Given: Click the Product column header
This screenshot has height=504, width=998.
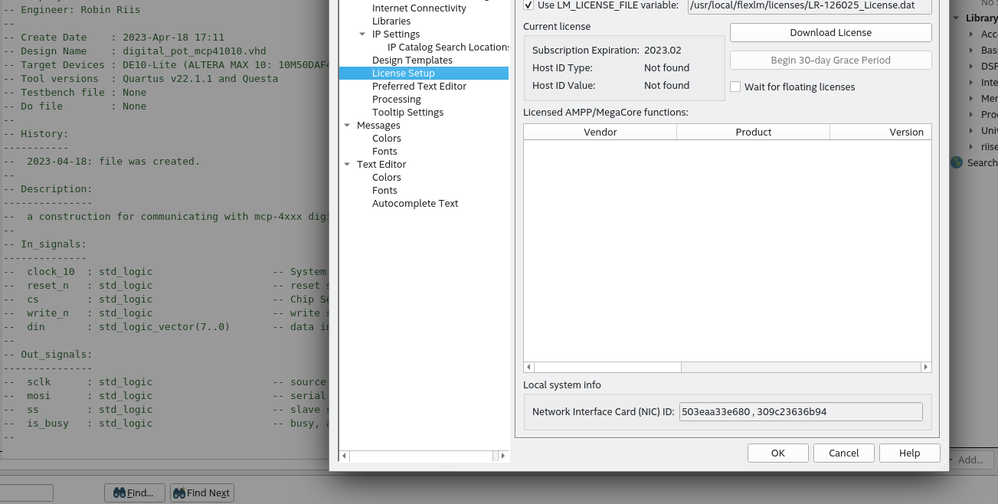Looking at the screenshot, I should (x=754, y=132).
